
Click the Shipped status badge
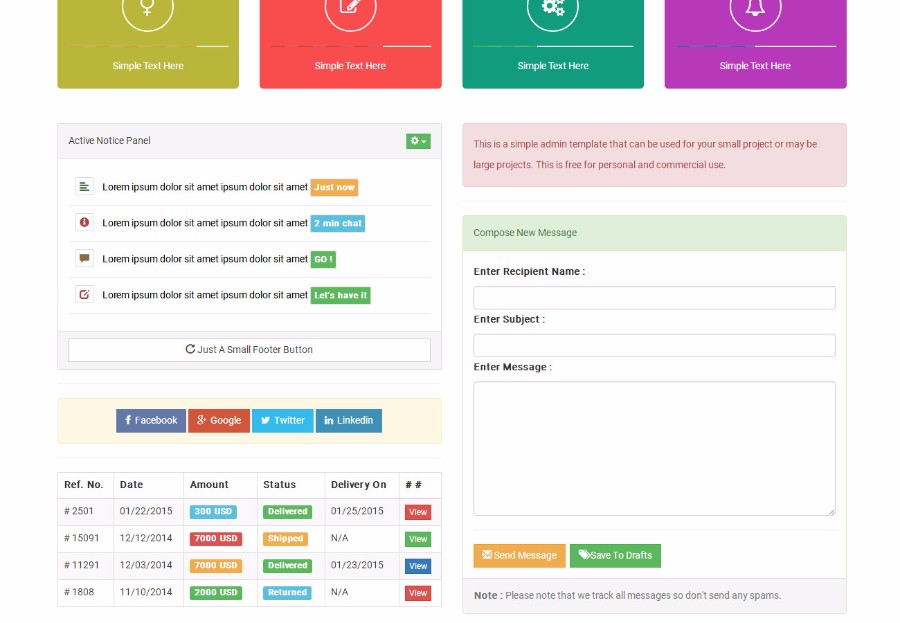tap(285, 539)
